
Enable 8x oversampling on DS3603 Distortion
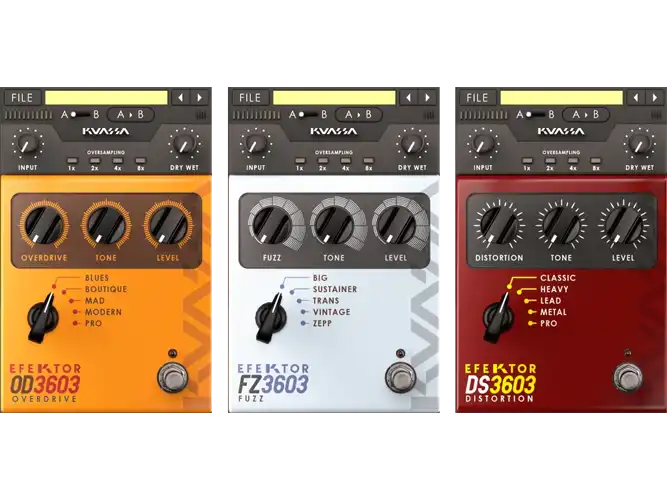596,161
